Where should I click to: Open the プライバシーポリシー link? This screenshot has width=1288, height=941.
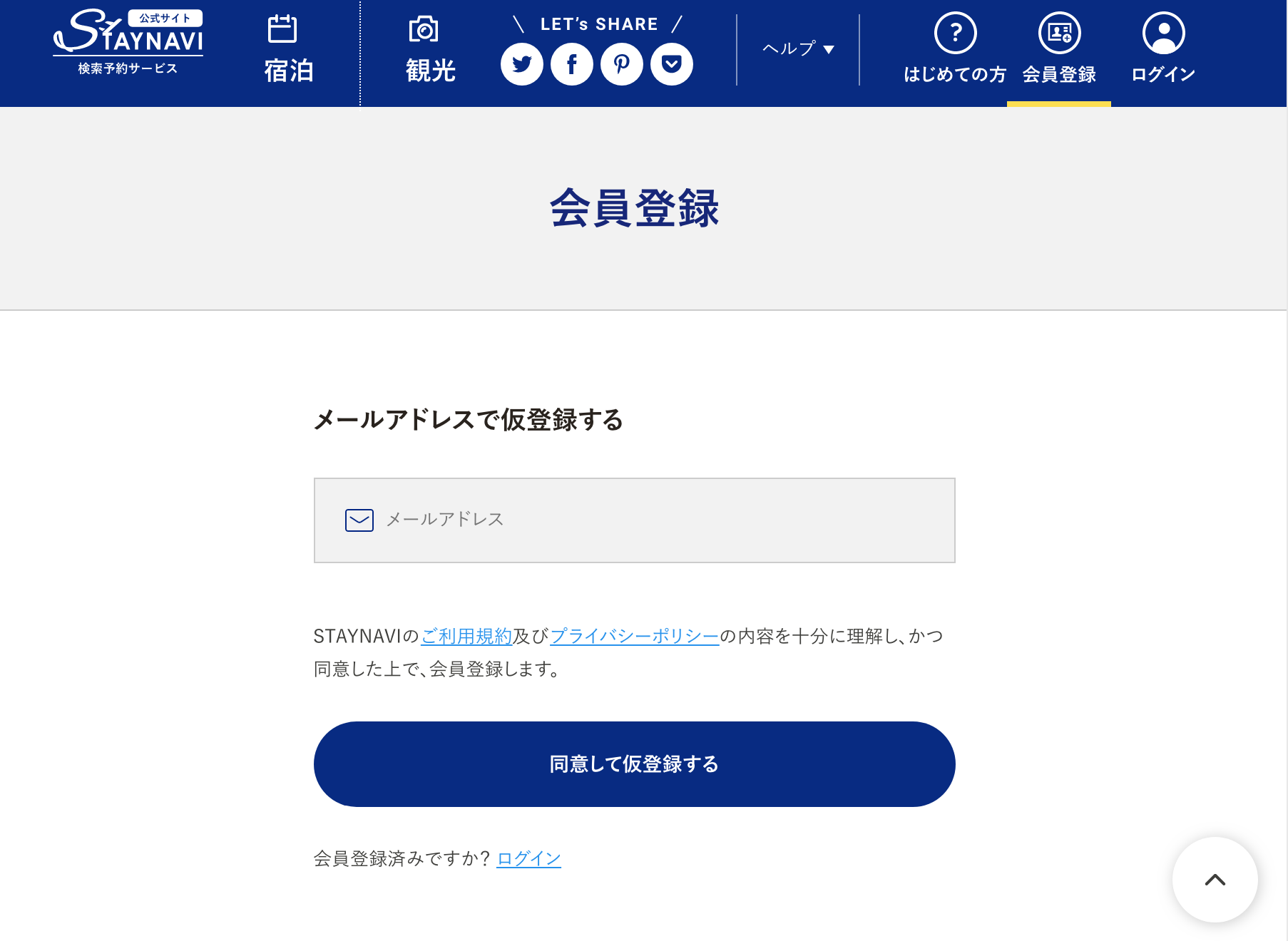[x=635, y=636]
